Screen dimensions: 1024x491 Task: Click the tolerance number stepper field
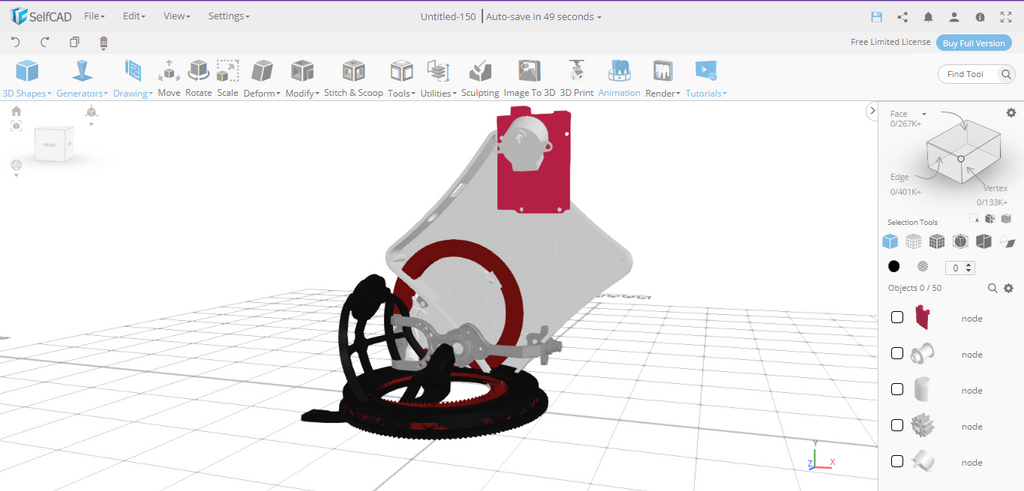[x=960, y=268]
